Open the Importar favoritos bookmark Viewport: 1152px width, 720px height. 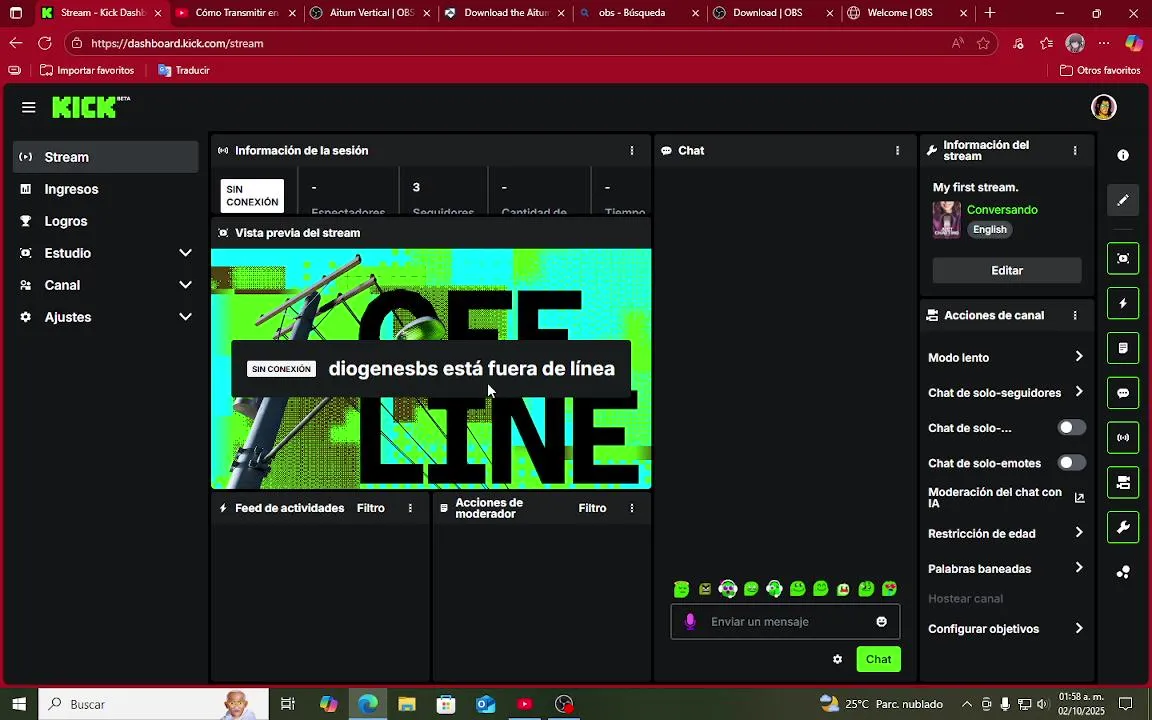(87, 71)
